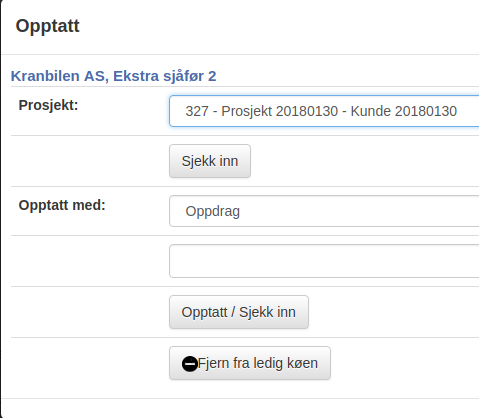The height and width of the screenshot is (418, 479).
Task: Select the 327 - Prosjekt 20180130 value
Action: click(x=262, y=111)
